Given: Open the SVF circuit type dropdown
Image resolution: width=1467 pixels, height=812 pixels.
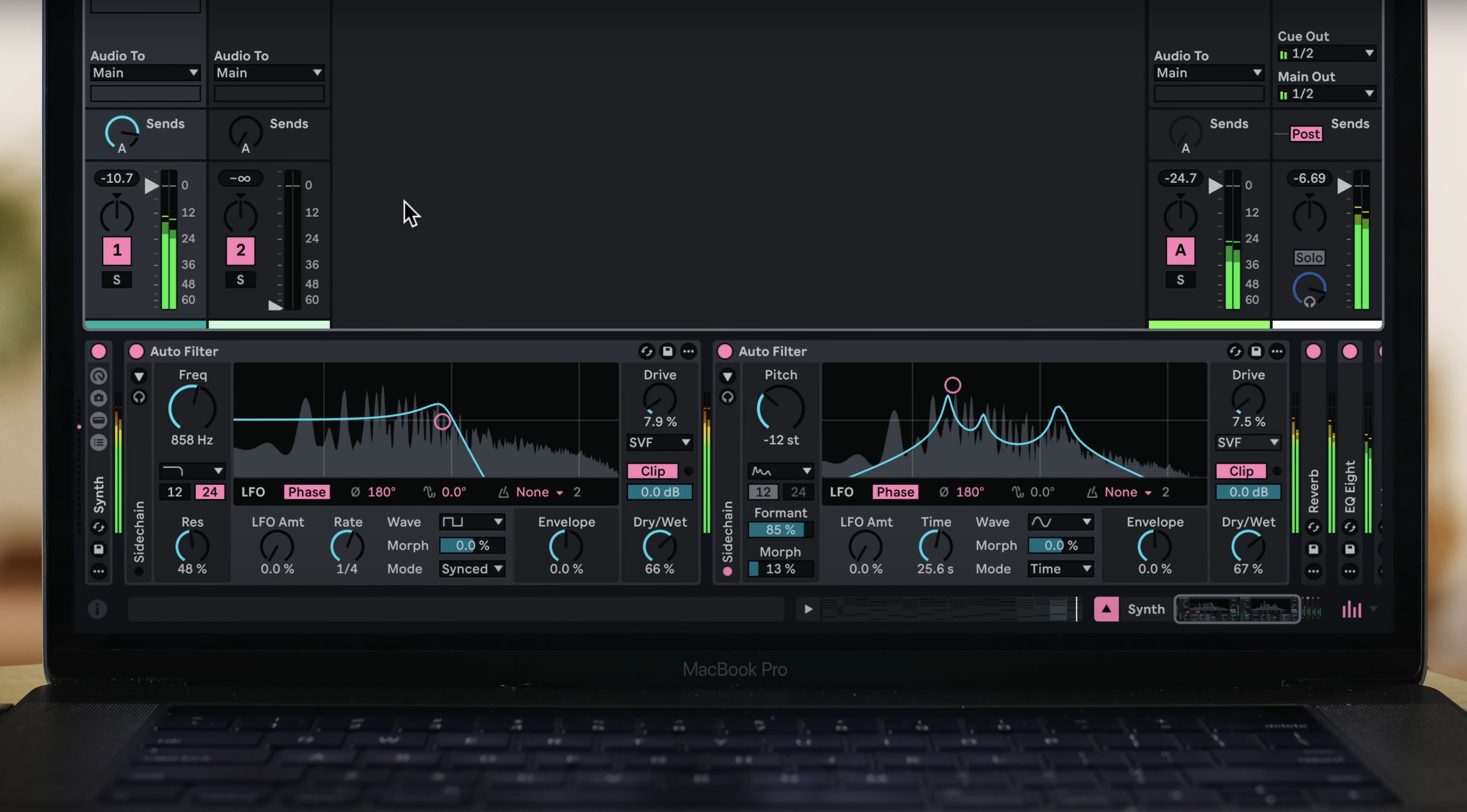Looking at the screenshot, I should click(660, 442).
